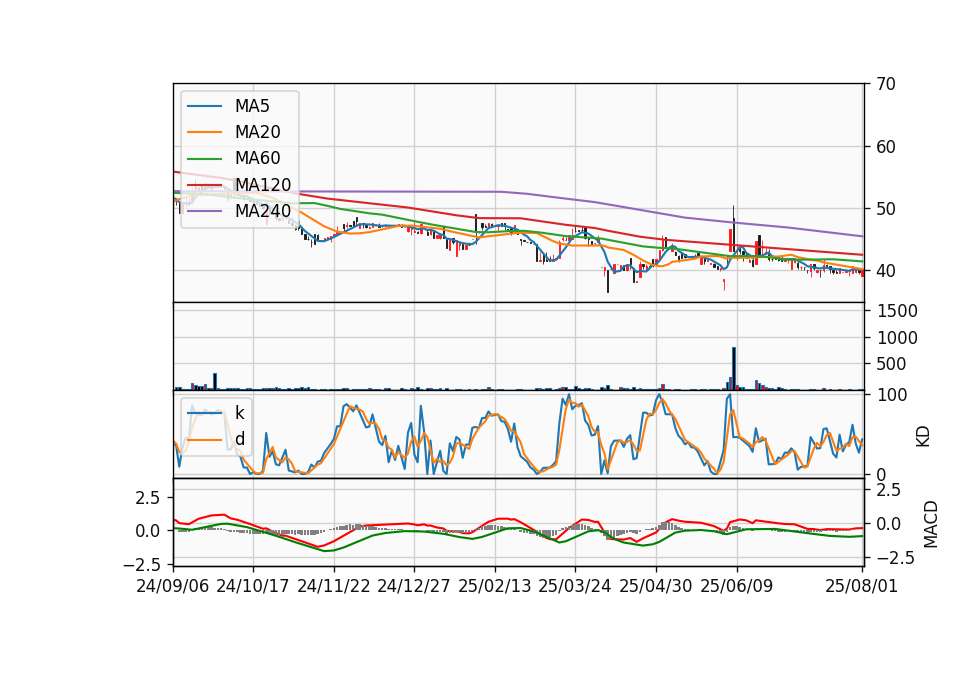
Task: Click the 1500 volume axis tick label
Action: click(897, 311)
